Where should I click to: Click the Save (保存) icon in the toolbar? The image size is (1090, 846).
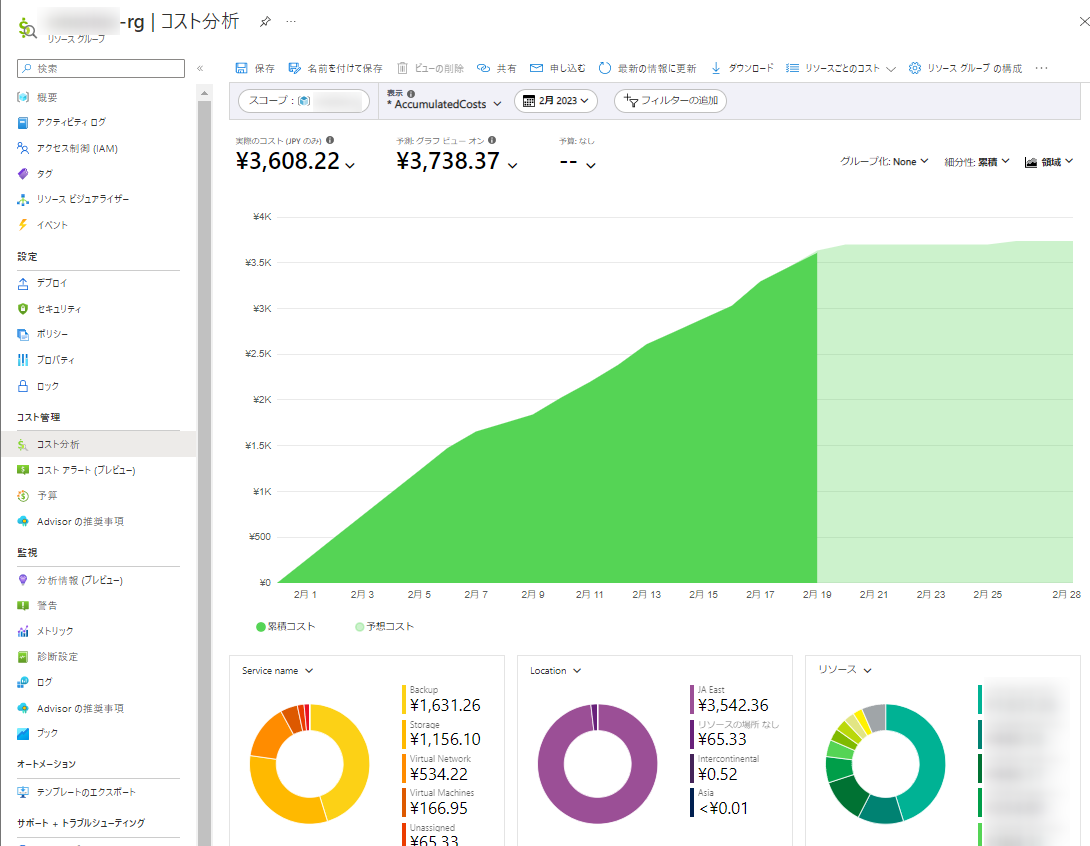(241, 67)
